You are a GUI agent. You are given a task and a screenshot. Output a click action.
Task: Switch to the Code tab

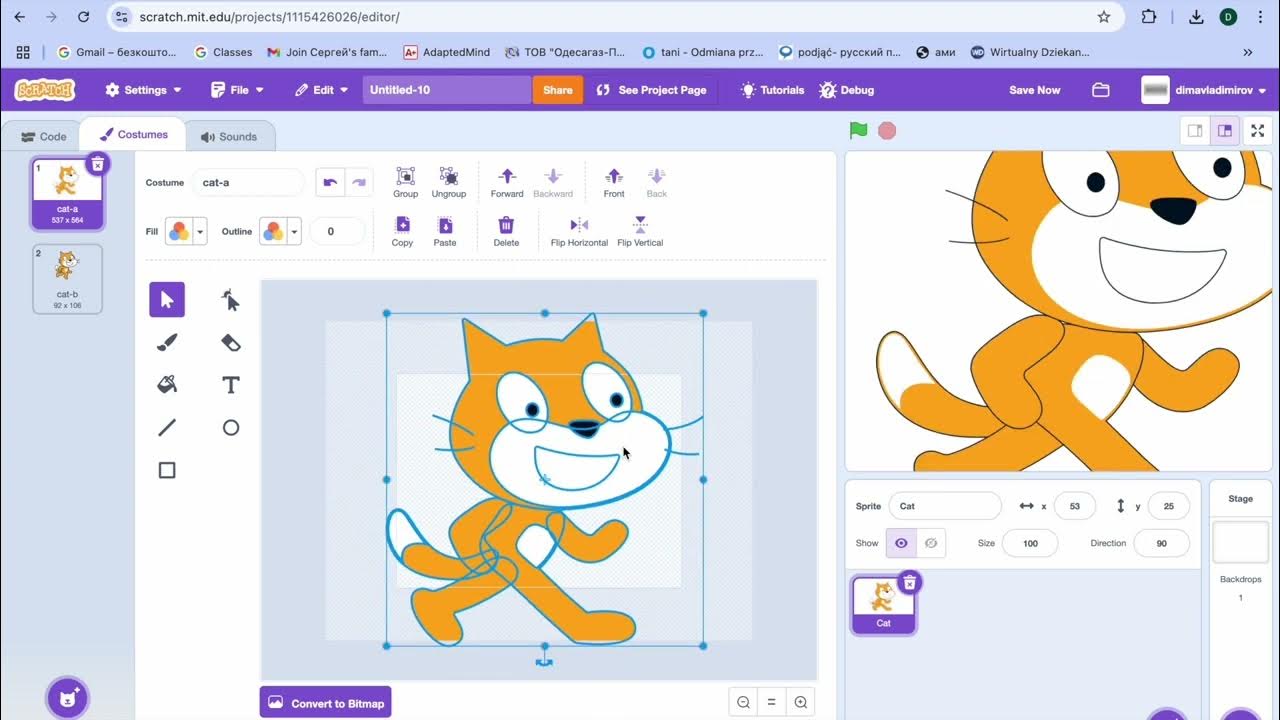pos(44,137)
